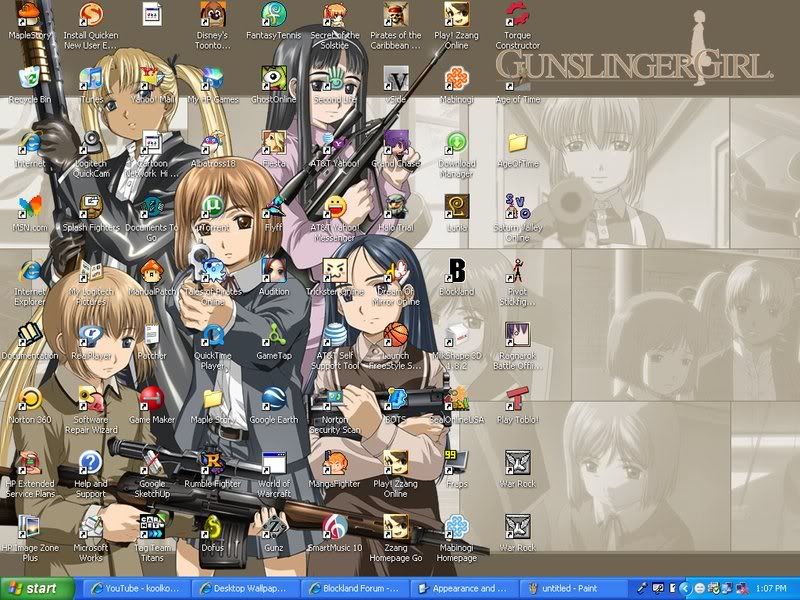Launch Google Earth icon

pos(274,399)
